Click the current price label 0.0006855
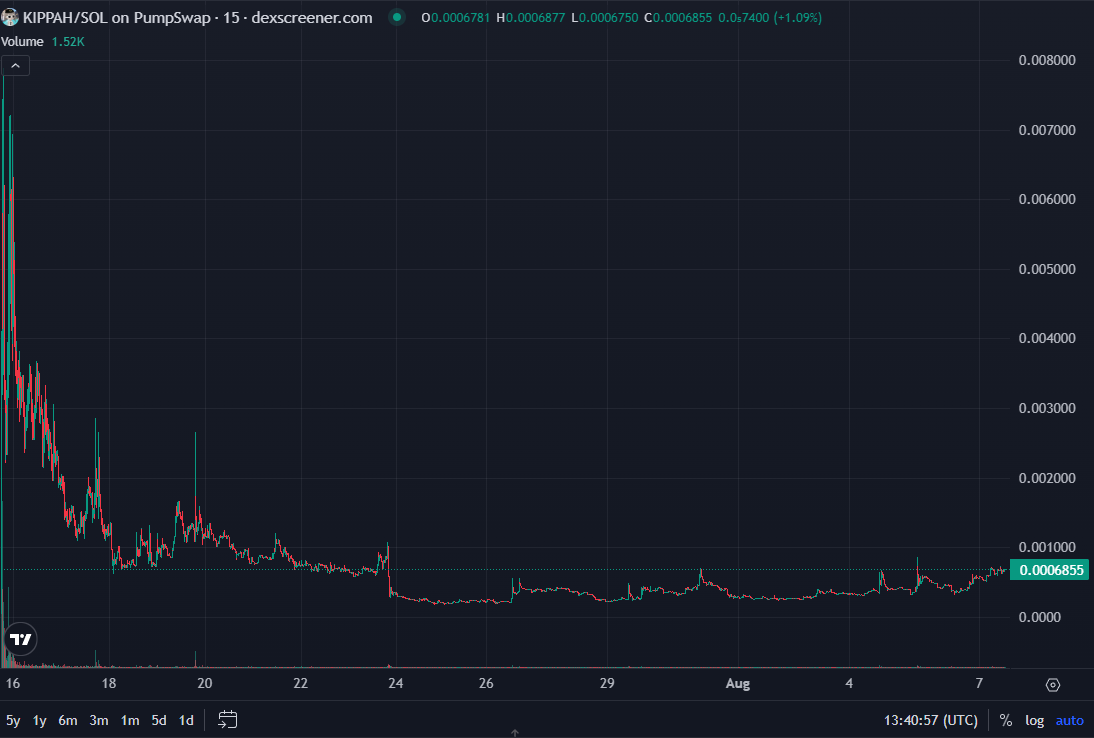Viewport: 1094px width, 738px height. [x=1046, y=570]
